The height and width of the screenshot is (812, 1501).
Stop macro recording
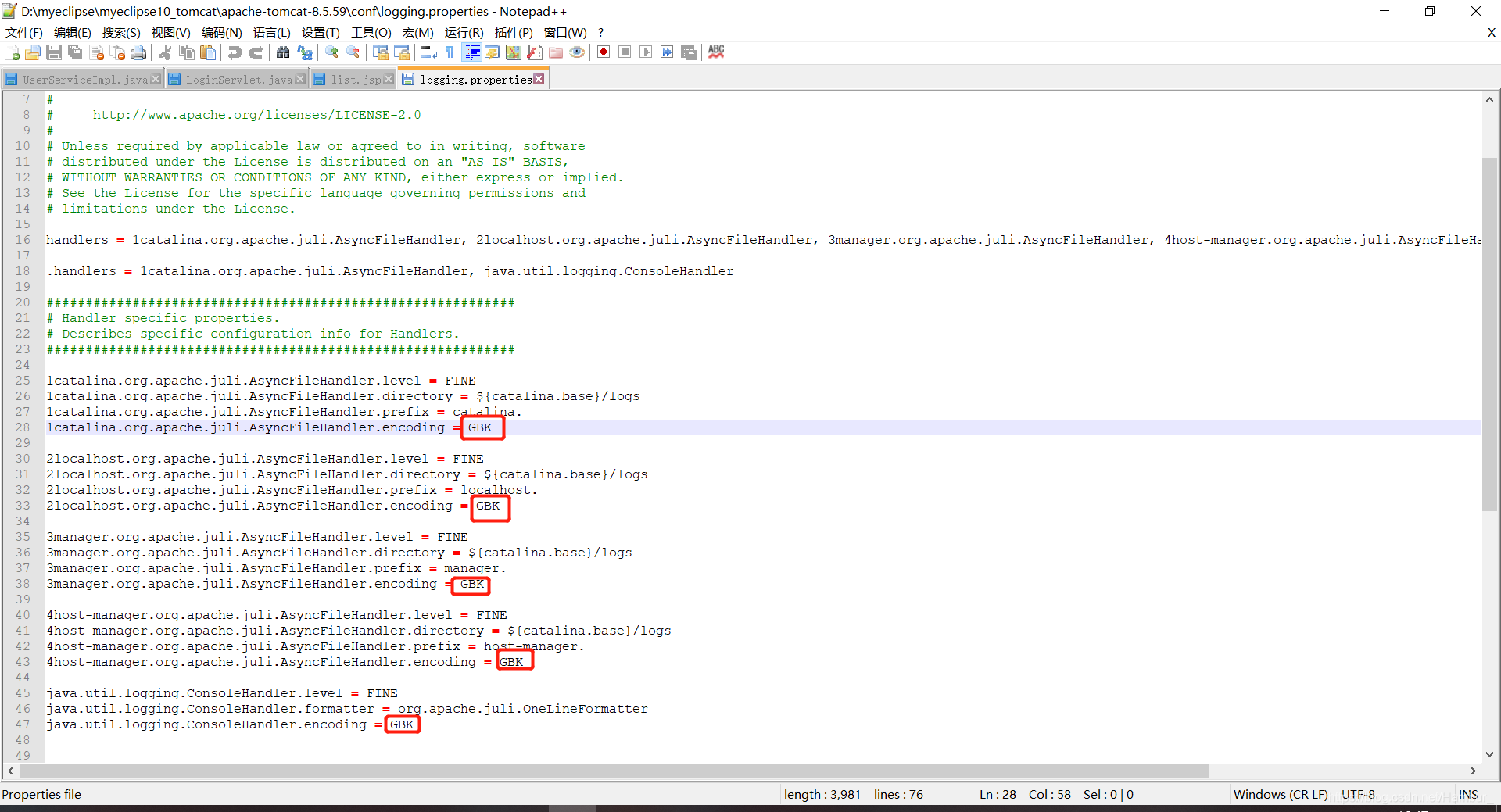[625, 52]
